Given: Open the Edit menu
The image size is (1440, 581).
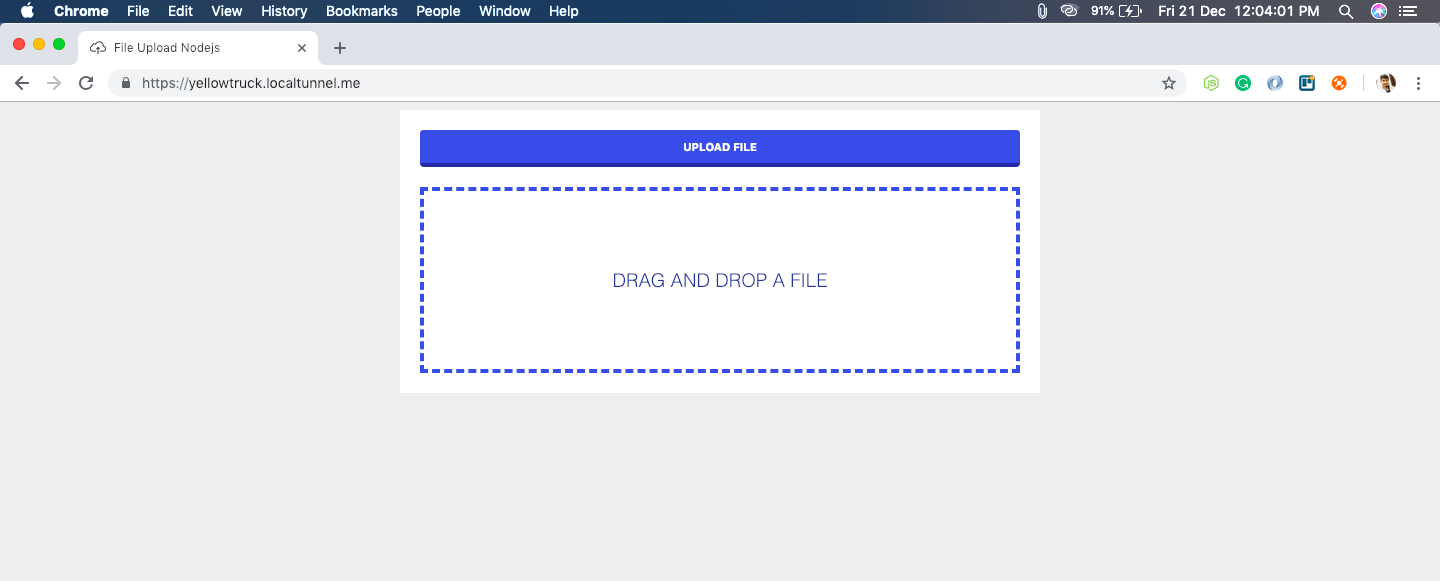Looking at the screenshot, I should point(180,11).
